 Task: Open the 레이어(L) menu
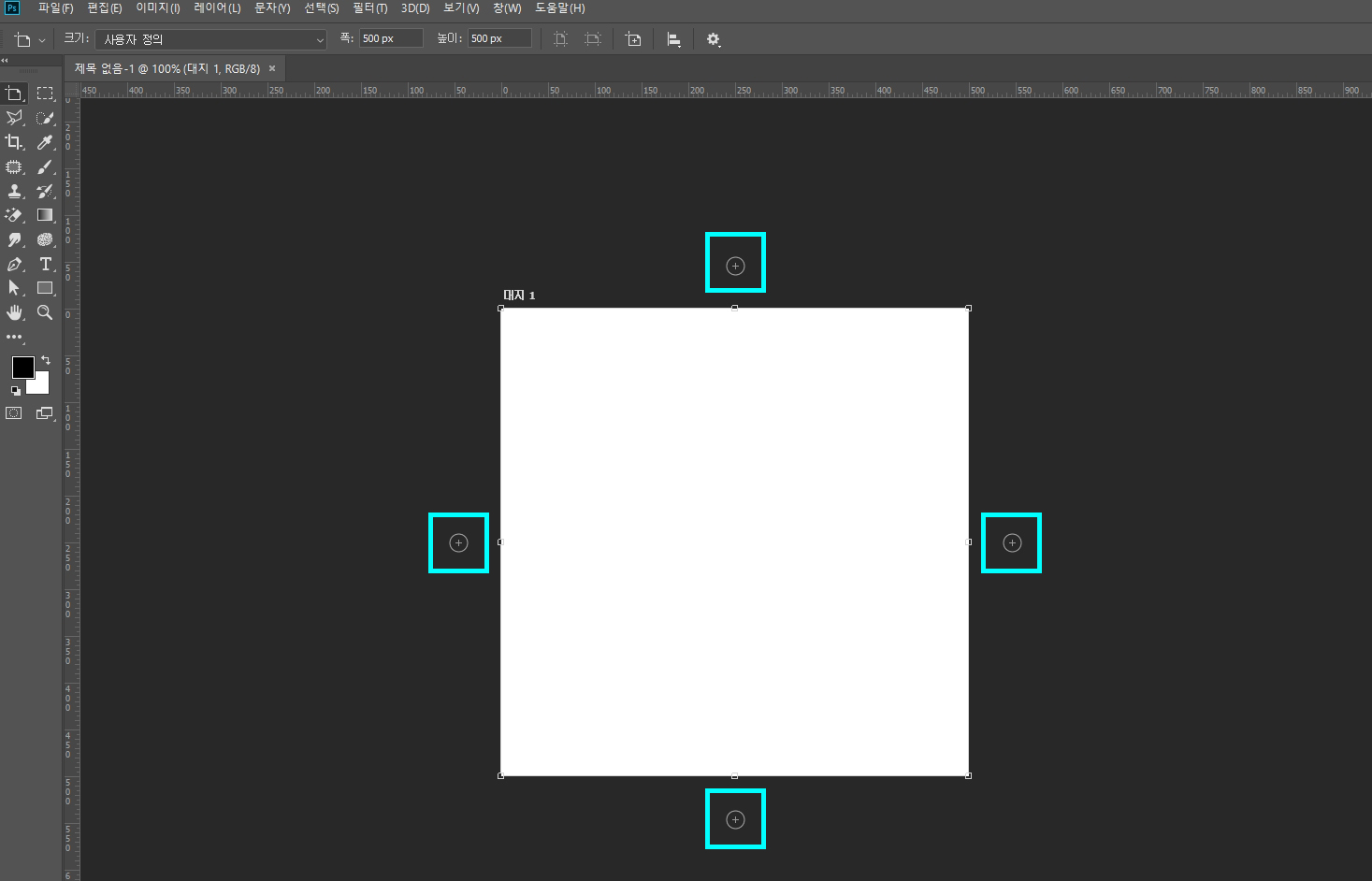pyautogui.click(x=217, y=8)
